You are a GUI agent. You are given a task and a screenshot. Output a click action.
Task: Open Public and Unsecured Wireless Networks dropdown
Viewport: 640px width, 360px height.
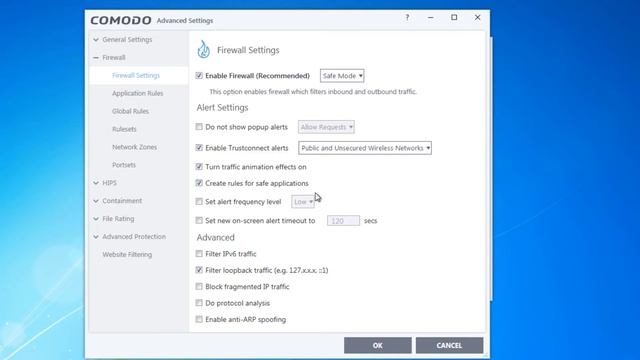[x=365, y=148]
